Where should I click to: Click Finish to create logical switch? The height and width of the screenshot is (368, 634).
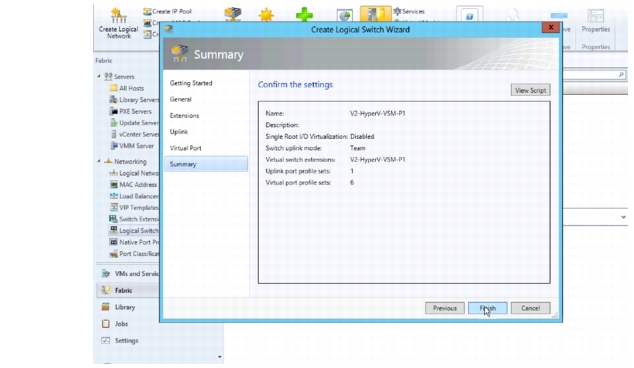(x=488, y=308)
